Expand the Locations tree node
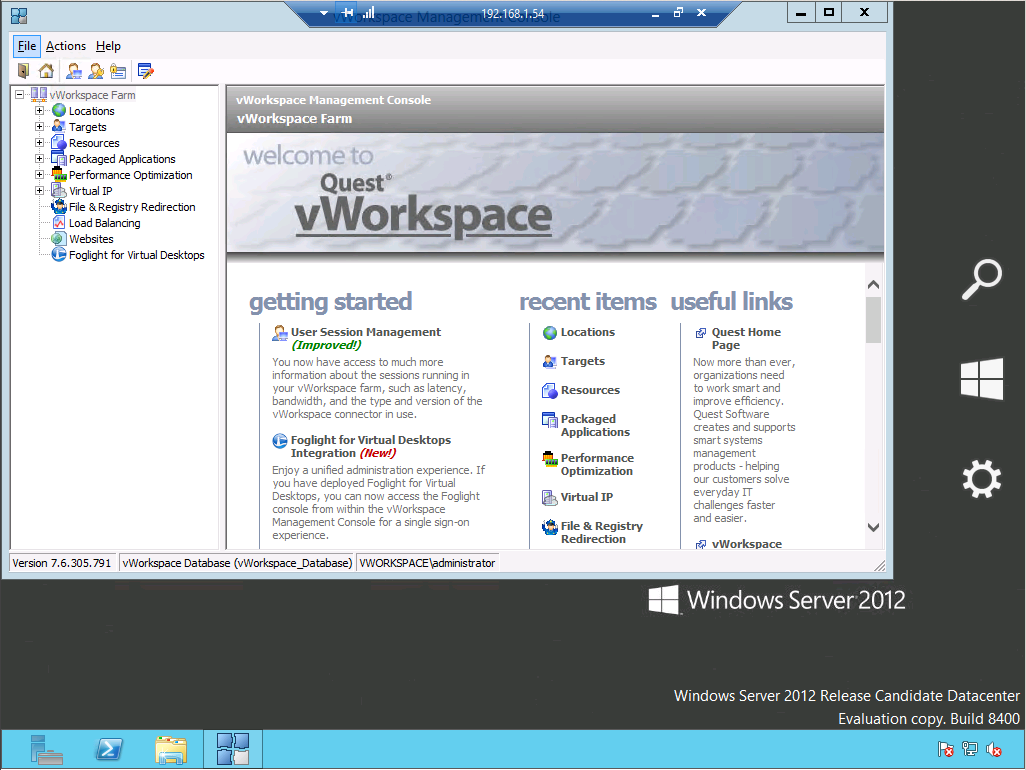 pyautogui.click(x=39, y=111)
